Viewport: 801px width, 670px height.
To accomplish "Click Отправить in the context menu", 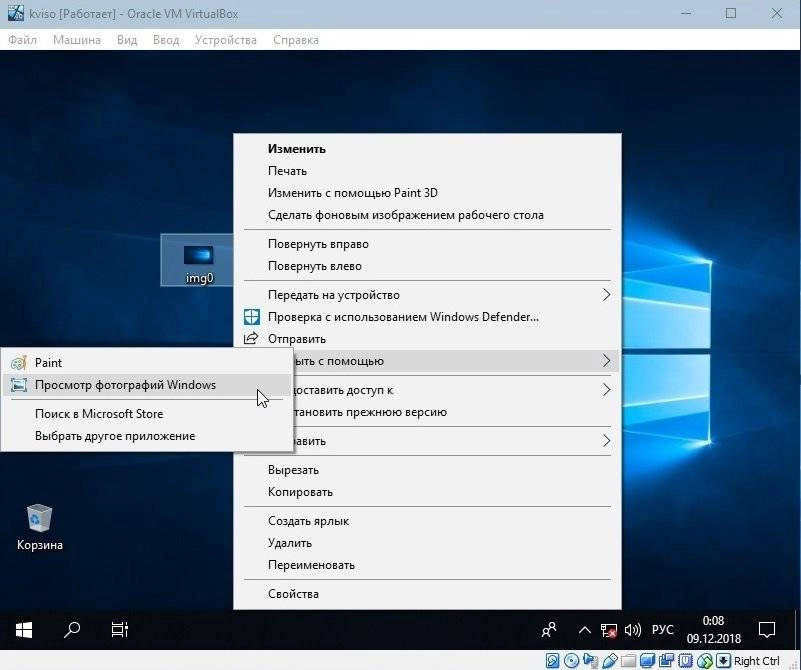I will (x=427, y=339).
